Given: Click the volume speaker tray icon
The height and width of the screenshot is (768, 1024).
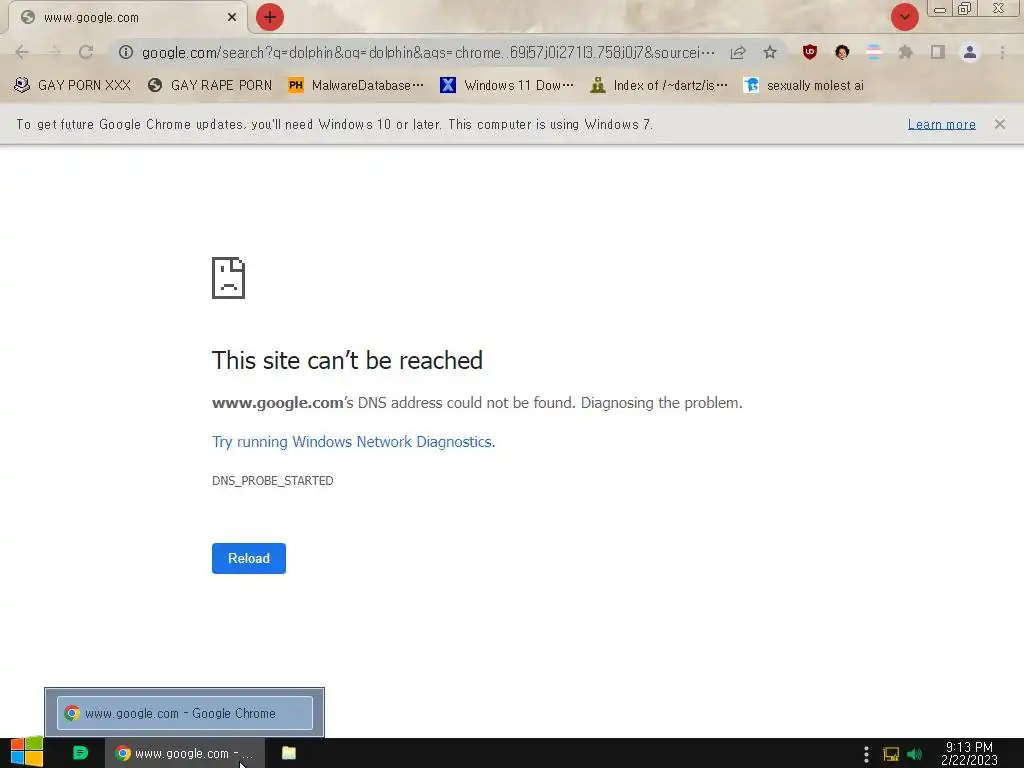Looking at the screenshot, I should (914, 754).
